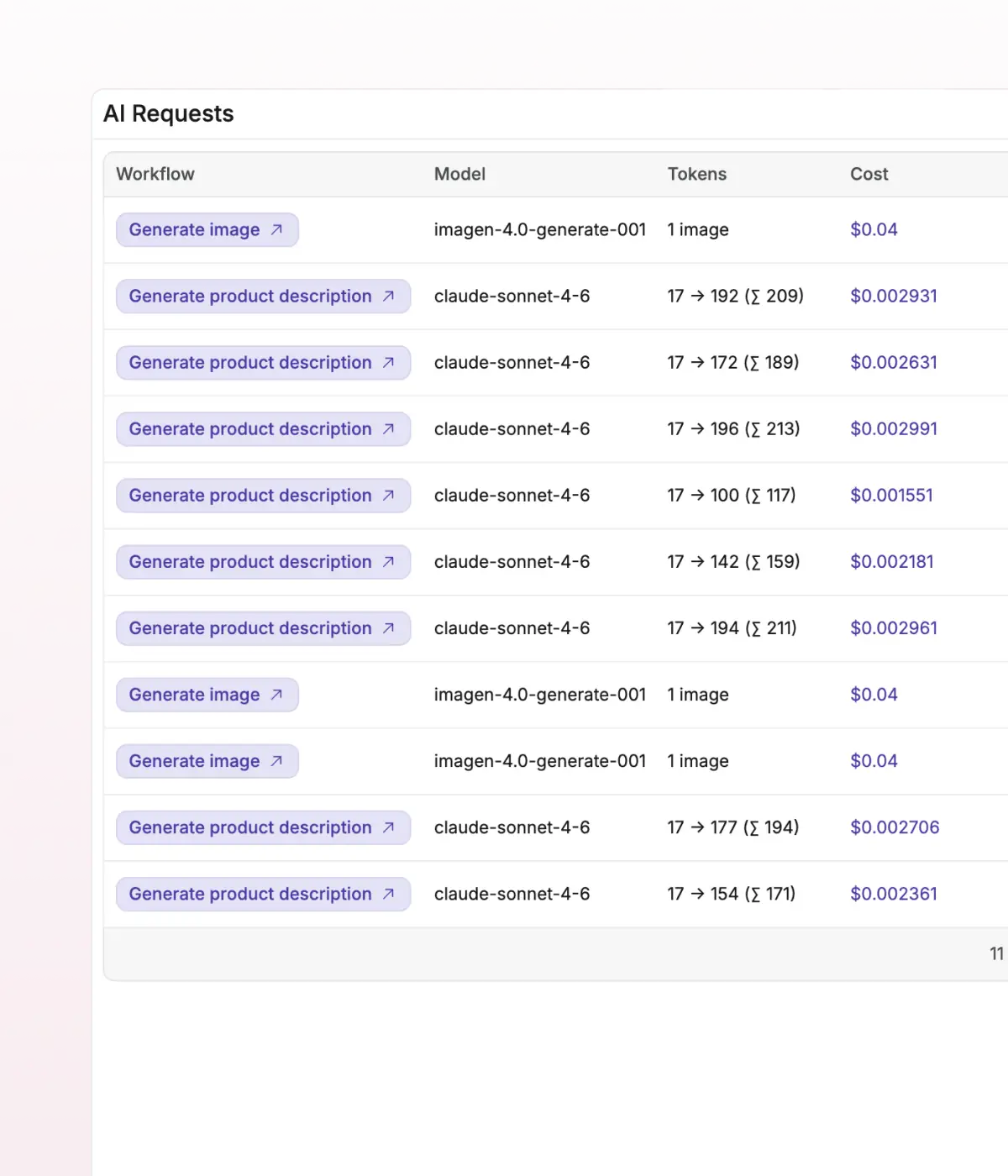
Task: Click the $0.002361 cost value
Action: click(x=894, y=894)
